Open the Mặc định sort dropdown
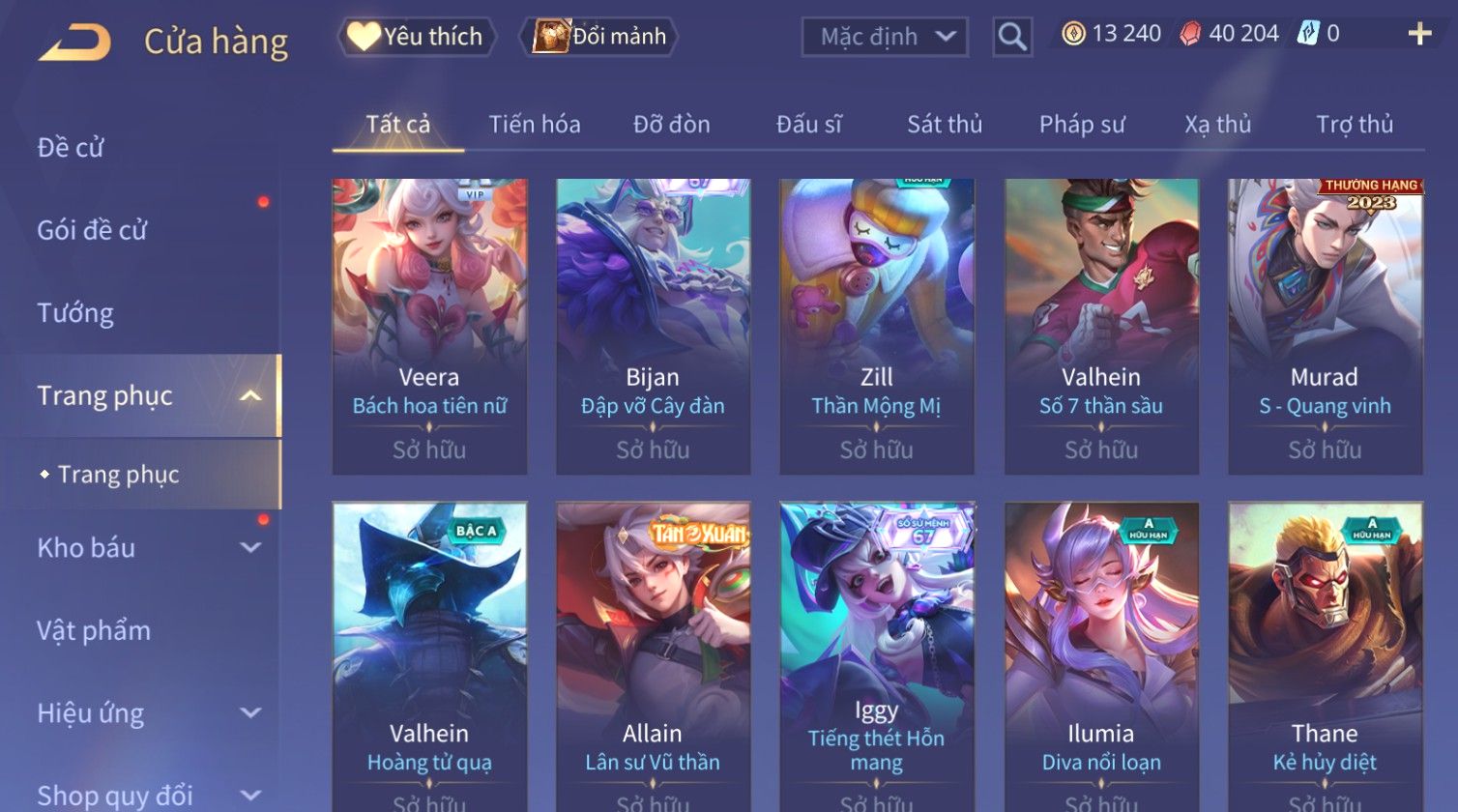This screenshot has width=1458, height=812. tap(885, 37)
